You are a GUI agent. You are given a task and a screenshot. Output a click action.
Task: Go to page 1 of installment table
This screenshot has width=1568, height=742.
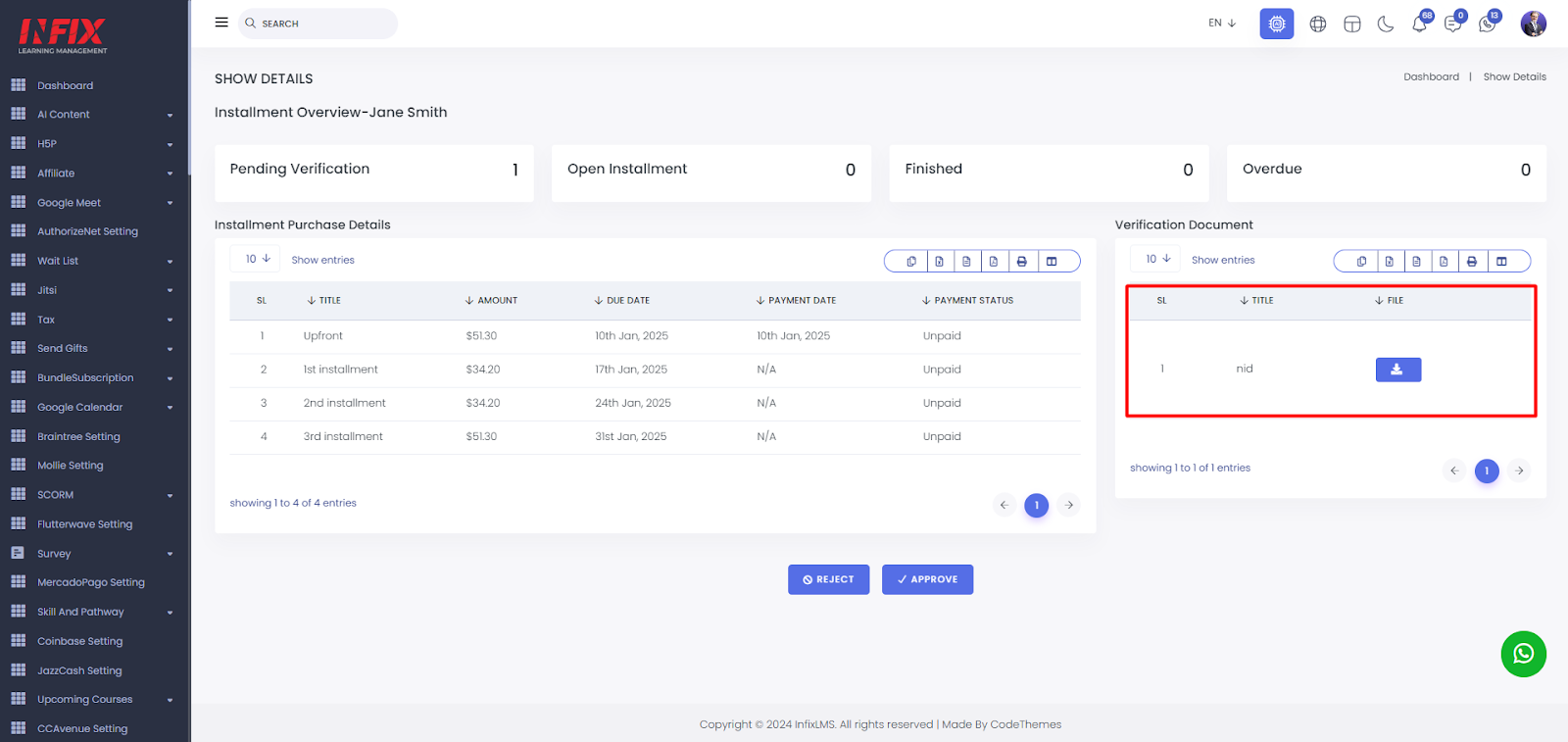click(x=1036, y=505)
